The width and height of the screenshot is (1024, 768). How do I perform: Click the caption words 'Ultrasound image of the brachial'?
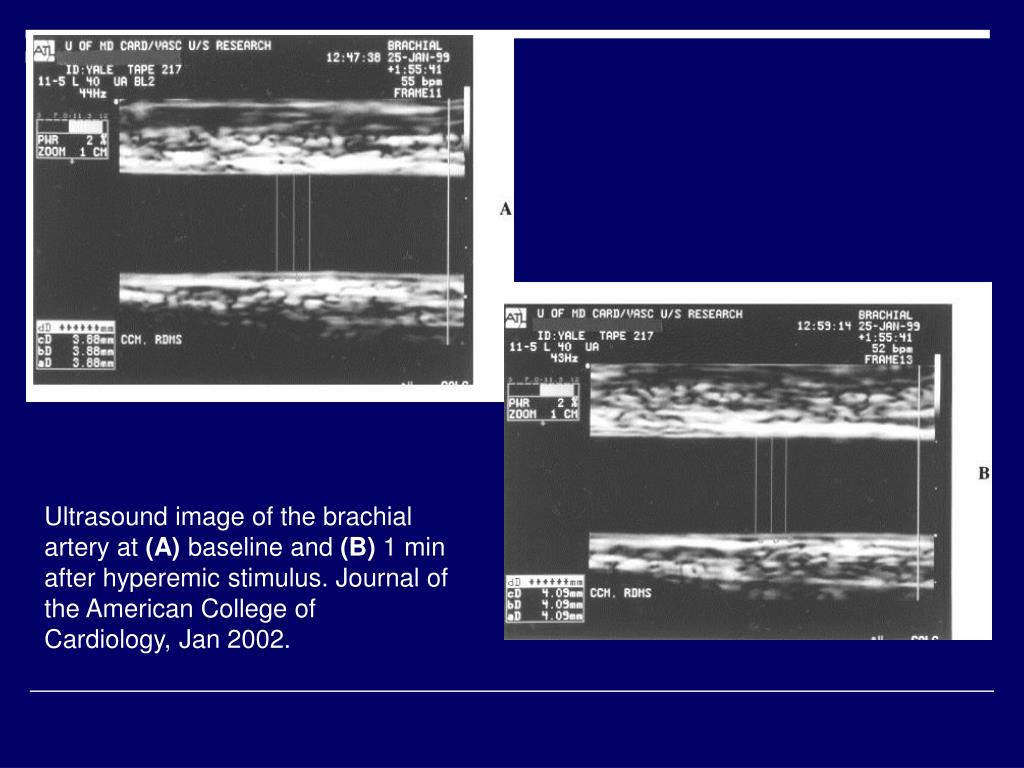click(x=228, y=517)
